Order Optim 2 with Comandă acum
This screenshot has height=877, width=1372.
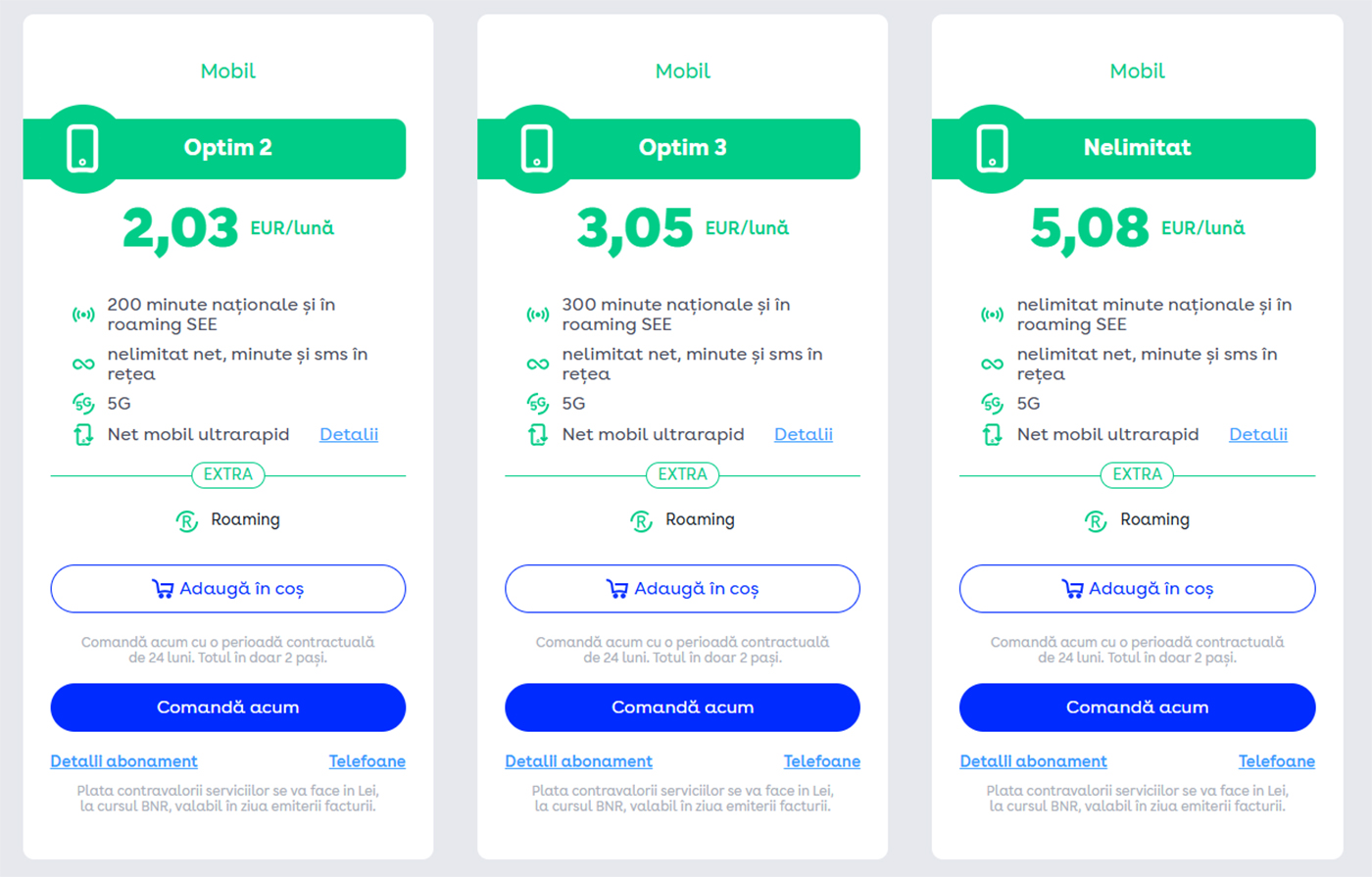227,707
